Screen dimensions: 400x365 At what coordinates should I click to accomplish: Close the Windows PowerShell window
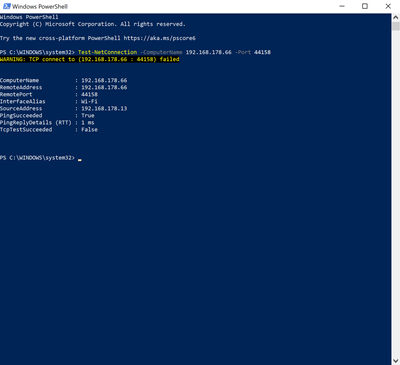click(388, 6)
